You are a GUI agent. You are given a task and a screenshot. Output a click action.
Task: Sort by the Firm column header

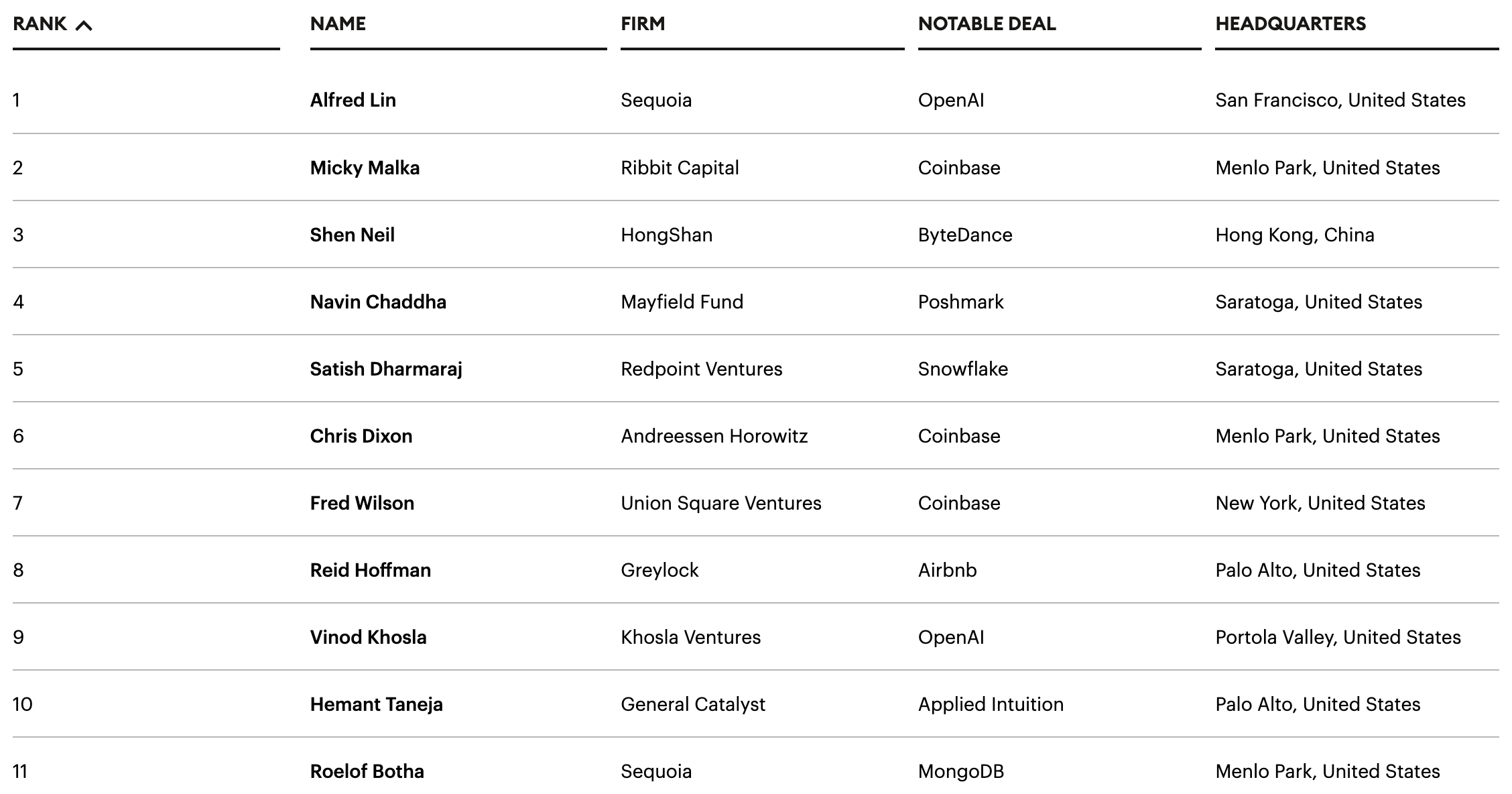click(643, 24)
